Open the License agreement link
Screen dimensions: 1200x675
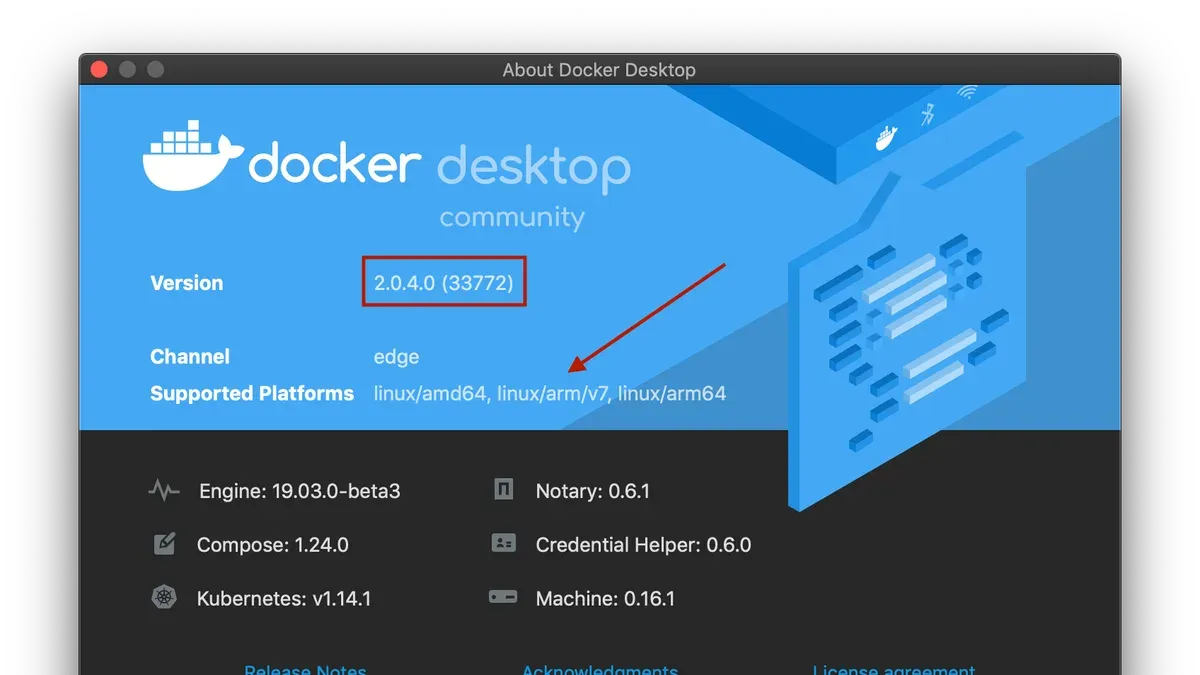tap(894, 668)
